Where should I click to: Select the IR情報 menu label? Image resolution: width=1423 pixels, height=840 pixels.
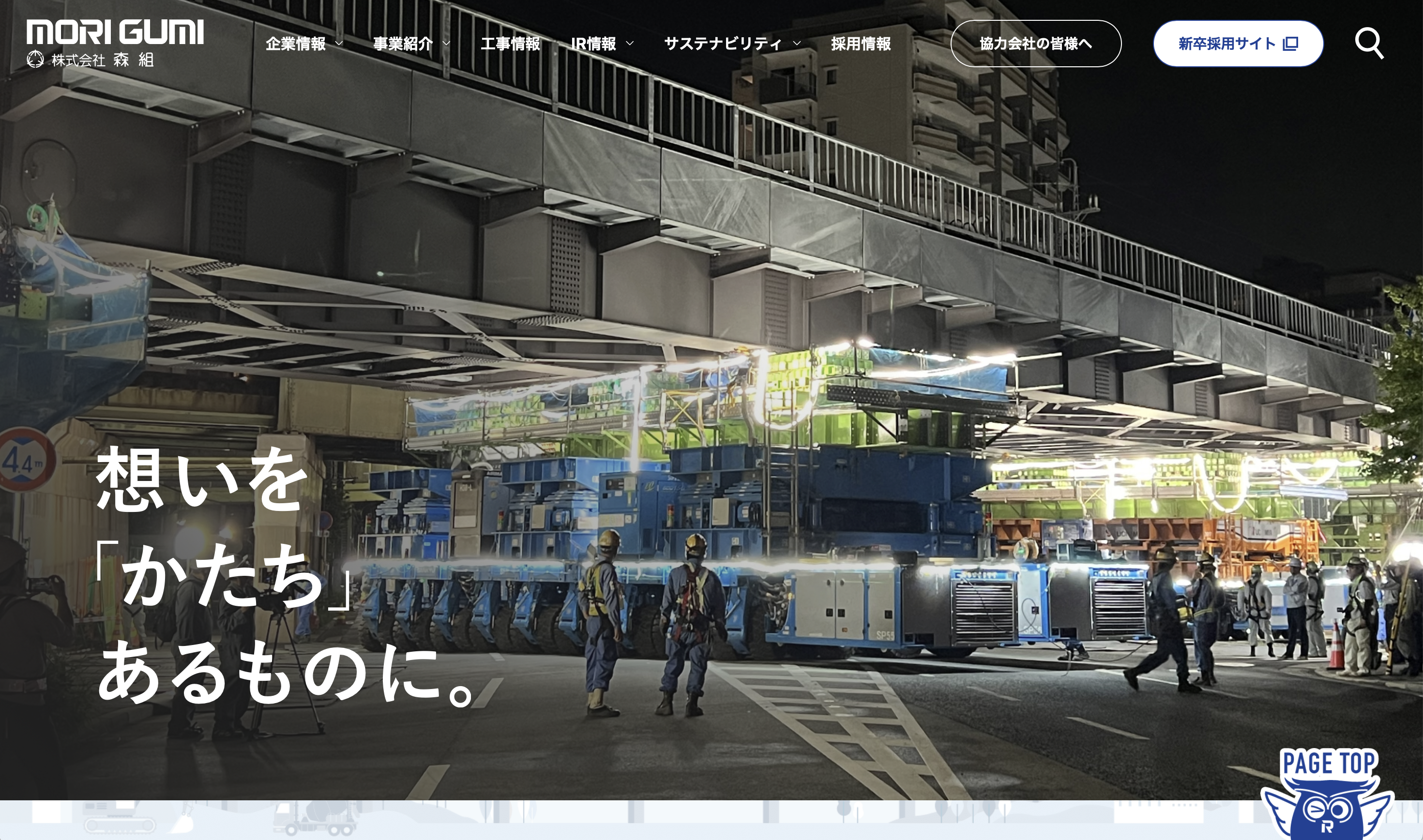click(x=593, y=44)
